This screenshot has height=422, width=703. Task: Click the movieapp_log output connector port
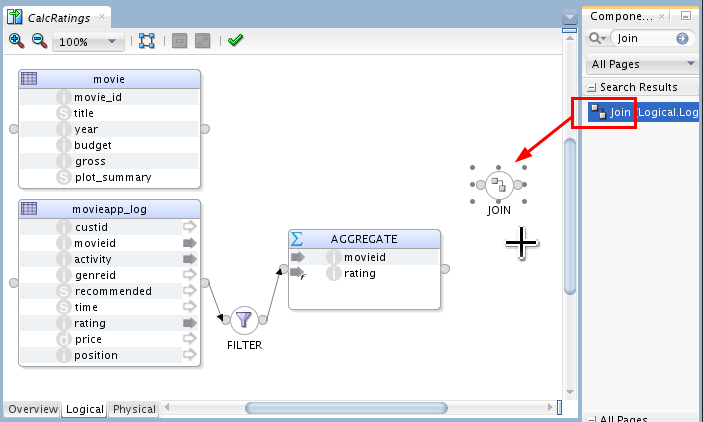click(205, 283)
